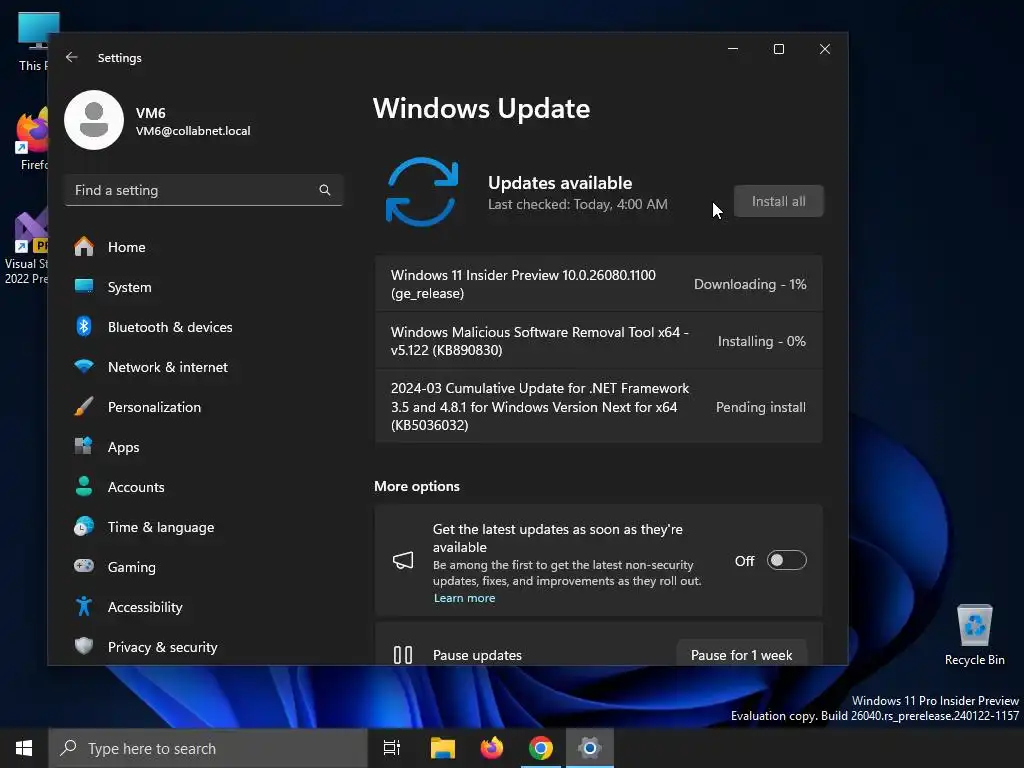The width and height of the screenshot is (1024, 768).
Task: Launch Google Chrome from the taskbar
Action: pyautogui.click(x=541, y=748)
